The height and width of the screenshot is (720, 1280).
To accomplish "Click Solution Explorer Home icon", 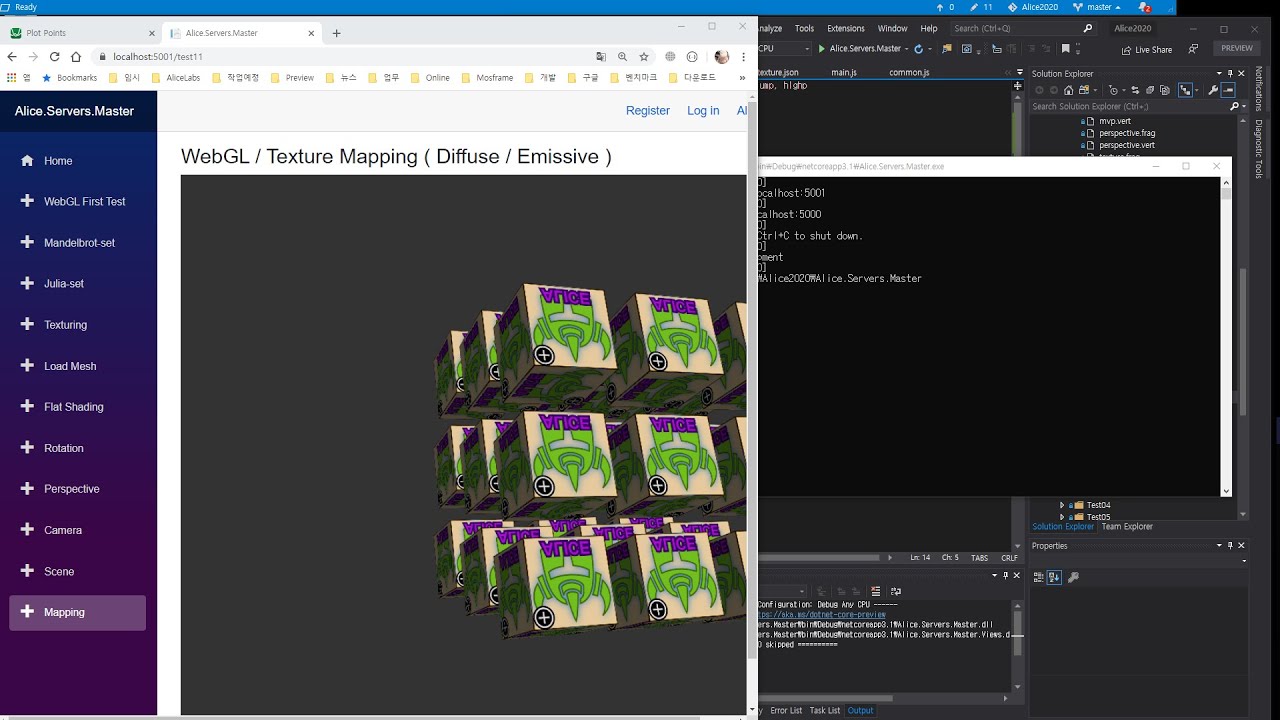I will (1069, 90).
